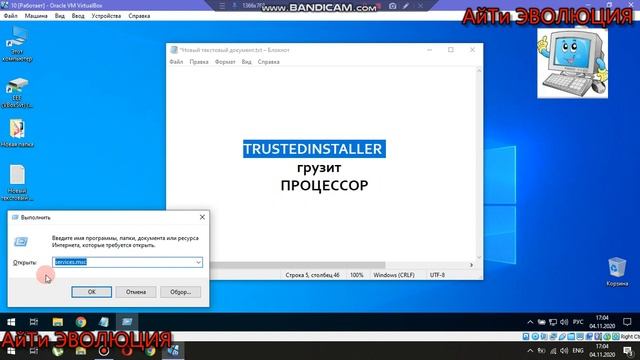The height and width of the screenshot is (360, 640).
Task: Click the host tray volume icon beside ENG
Action: [564, 351]
